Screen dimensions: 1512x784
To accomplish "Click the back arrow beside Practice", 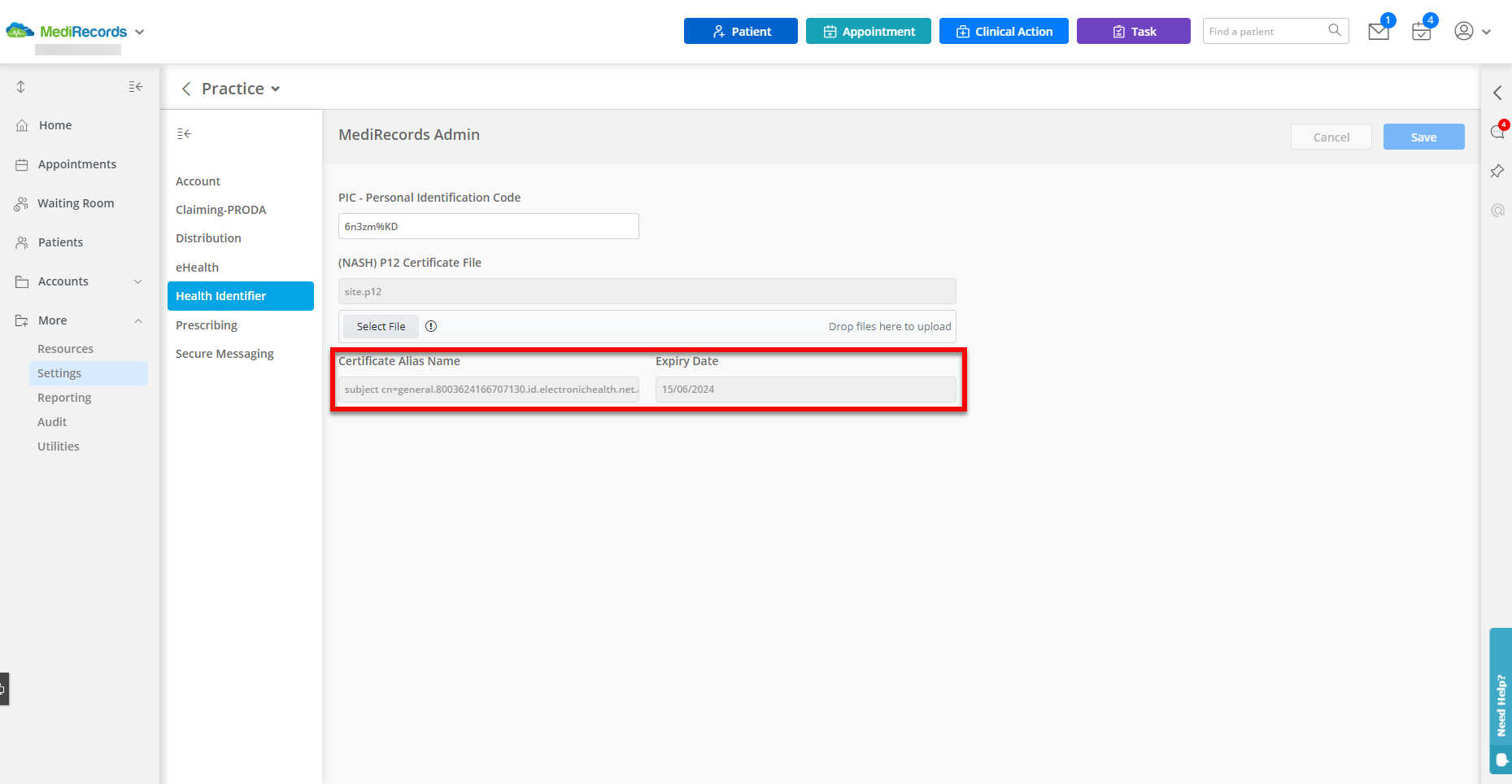I will (186, 89).
